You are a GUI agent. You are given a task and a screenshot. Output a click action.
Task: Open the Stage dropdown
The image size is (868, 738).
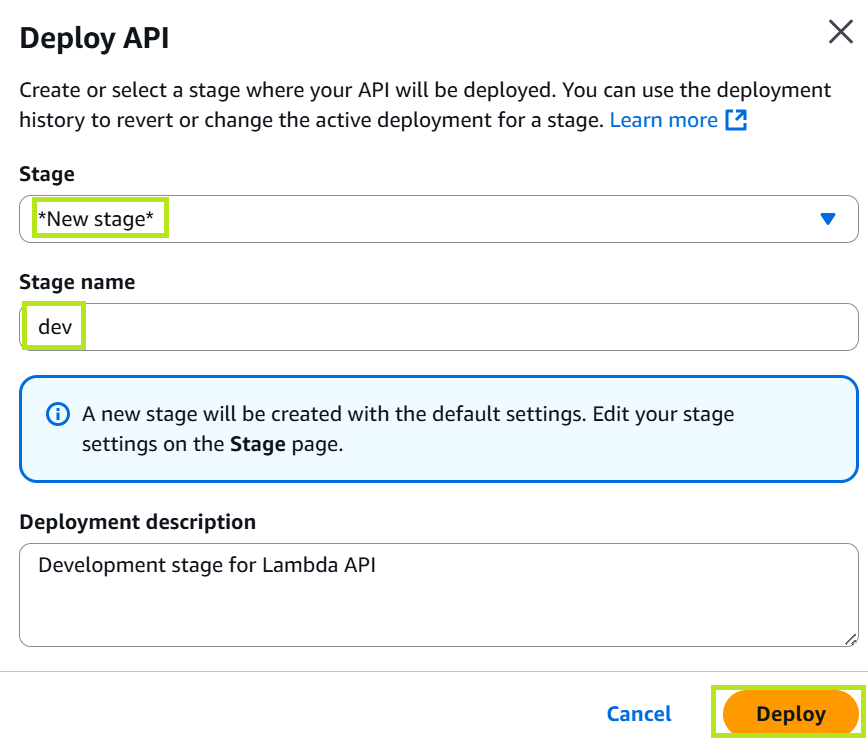pos(438,219)
